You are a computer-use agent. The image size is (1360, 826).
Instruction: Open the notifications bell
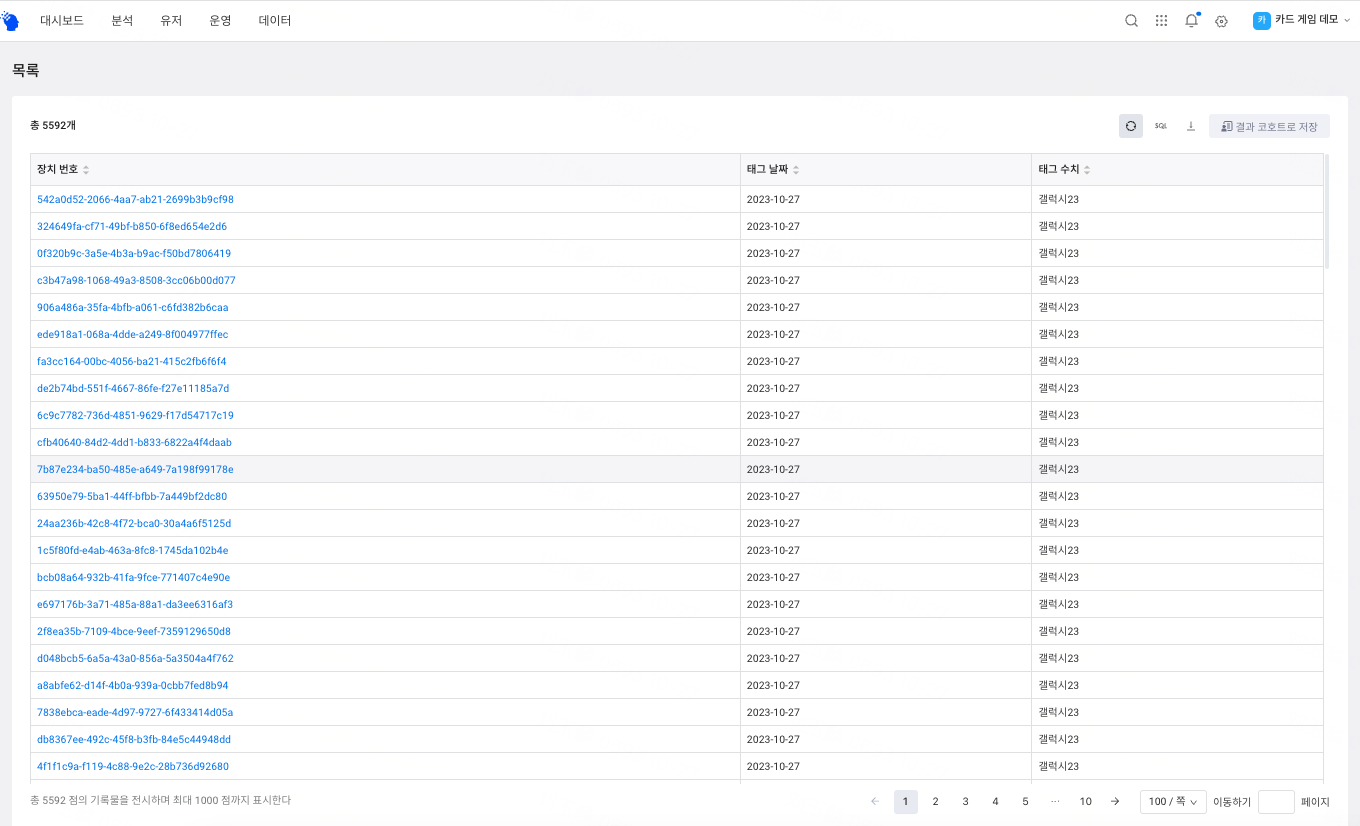pyautogui.click(x=1191, y=20)
